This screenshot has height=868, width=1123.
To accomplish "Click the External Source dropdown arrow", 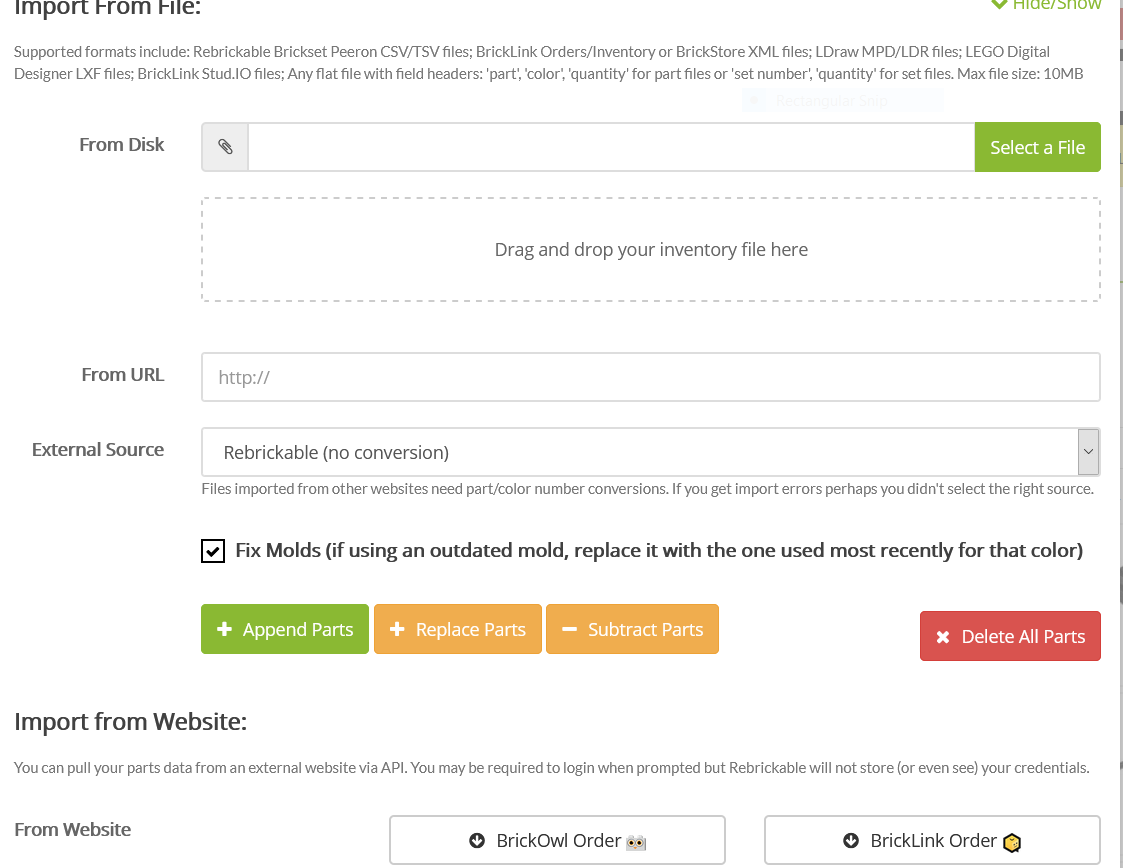I will pyautogui.click(x=1088, y=453).
